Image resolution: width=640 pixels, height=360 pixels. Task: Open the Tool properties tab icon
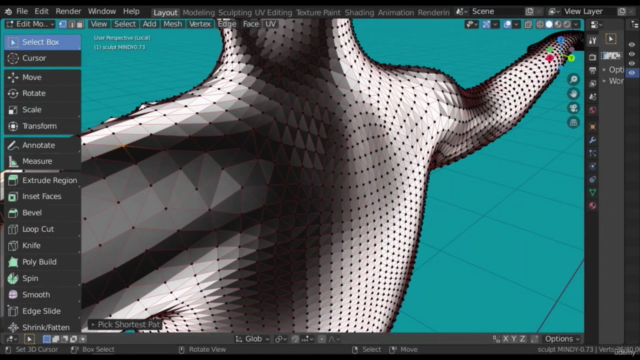593,40
